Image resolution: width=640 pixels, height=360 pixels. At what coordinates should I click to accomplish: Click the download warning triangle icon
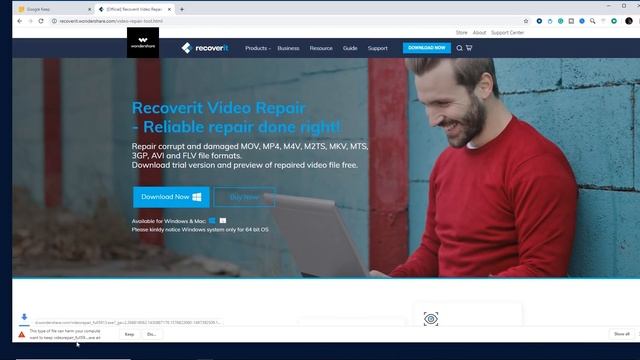click(22, 335)
